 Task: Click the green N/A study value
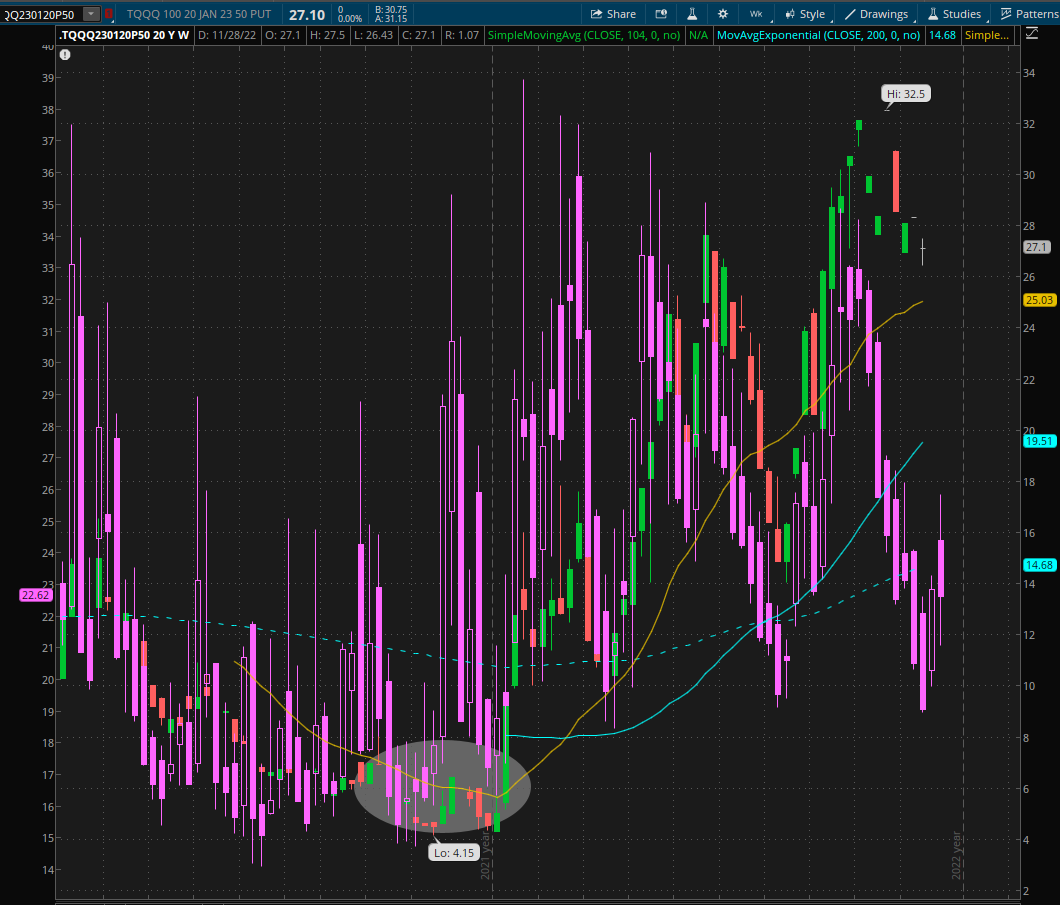click(698, 35)
